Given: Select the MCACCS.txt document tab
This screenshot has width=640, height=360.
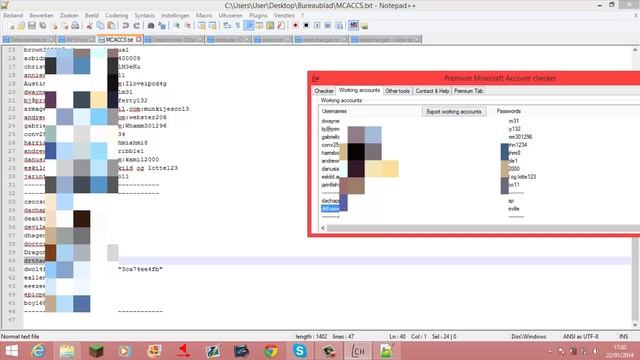Looking at the screenshot, I should pyautogui.click(x=119, y=40).
